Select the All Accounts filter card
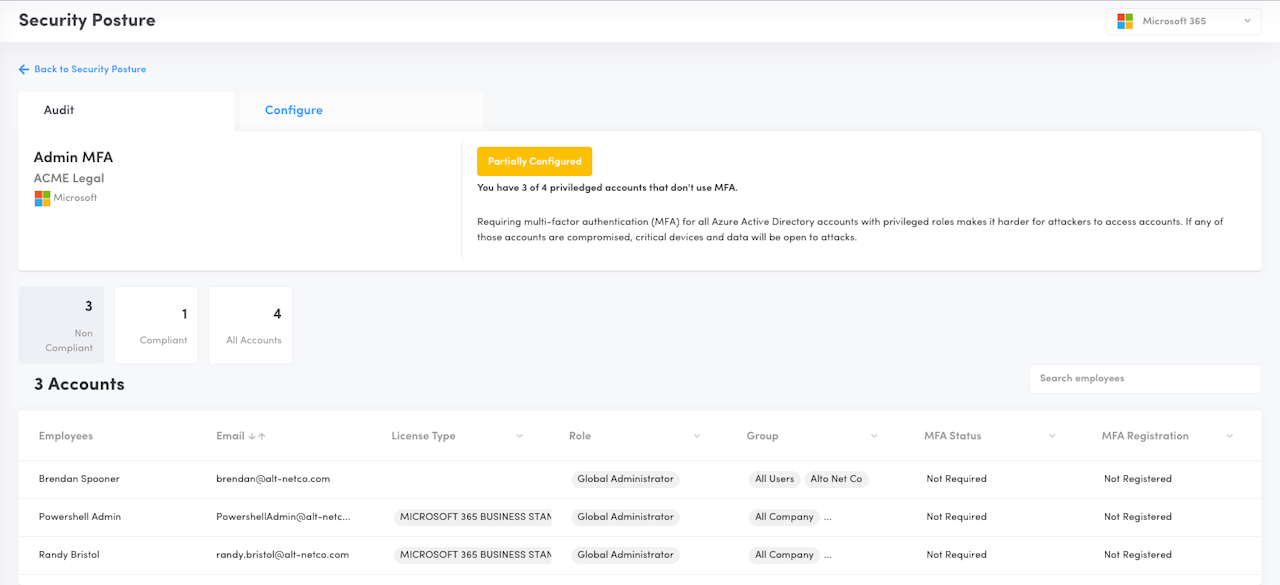 point(251,325)
